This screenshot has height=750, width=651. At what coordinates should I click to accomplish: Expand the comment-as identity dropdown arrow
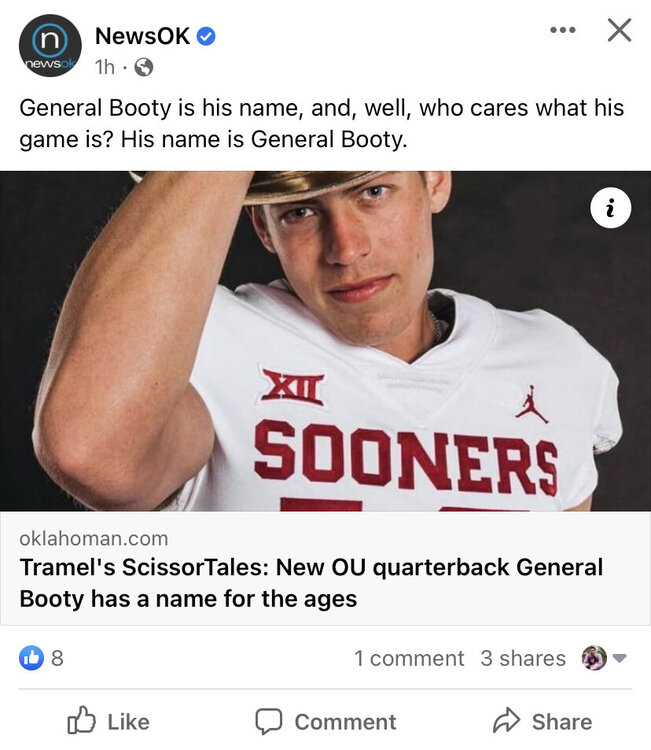[619, 658]
